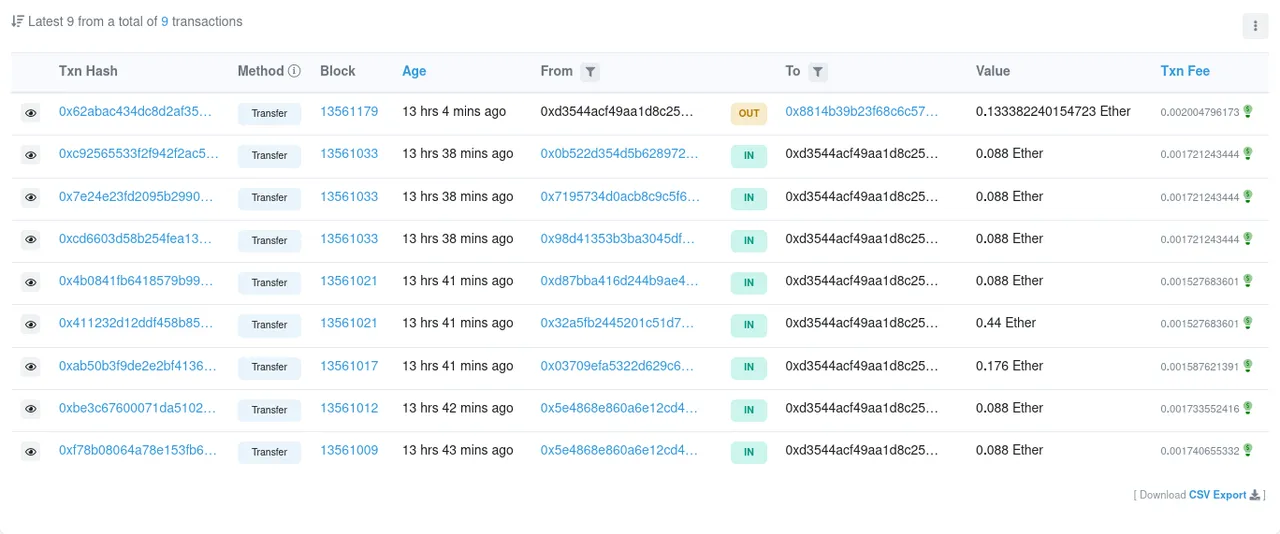Screen dimensions: 1280x534
Task: Click the 0.176 Ether value
Action: click(1010, 365)
